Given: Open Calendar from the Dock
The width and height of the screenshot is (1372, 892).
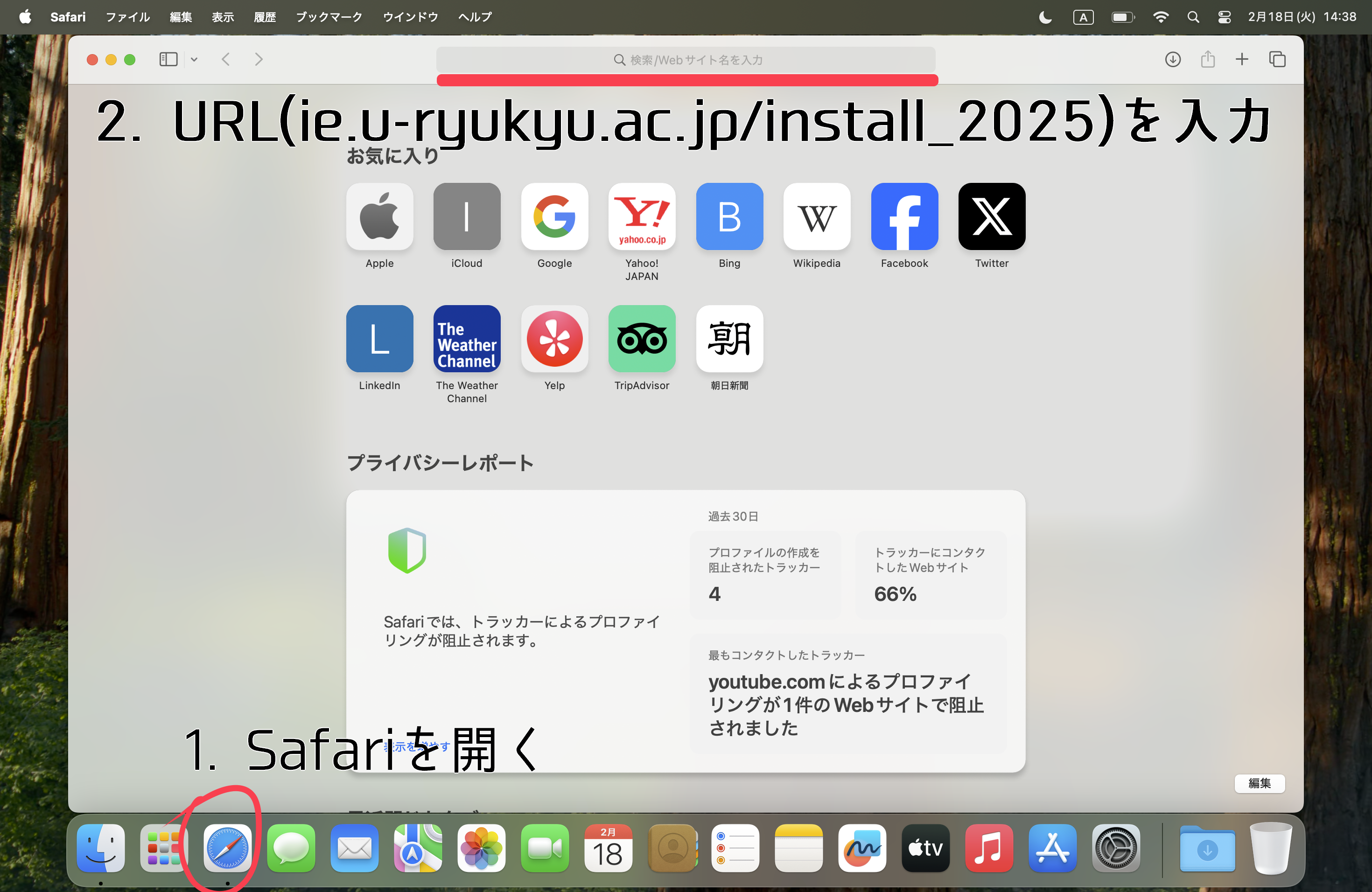Looking at the screenshot, I should pyautogui.click(x=608, y=848).
